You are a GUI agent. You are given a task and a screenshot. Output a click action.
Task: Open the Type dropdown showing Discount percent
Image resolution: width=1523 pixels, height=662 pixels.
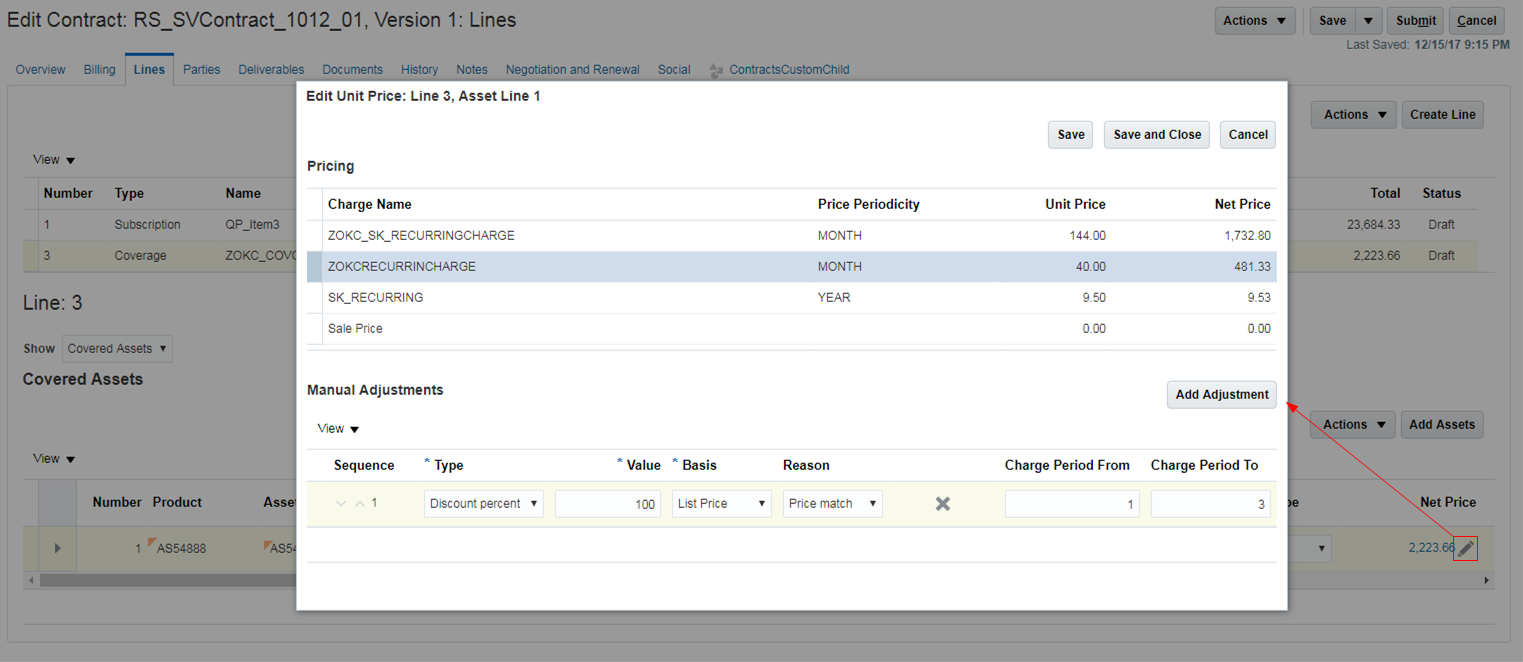click(x=484, y=504)
